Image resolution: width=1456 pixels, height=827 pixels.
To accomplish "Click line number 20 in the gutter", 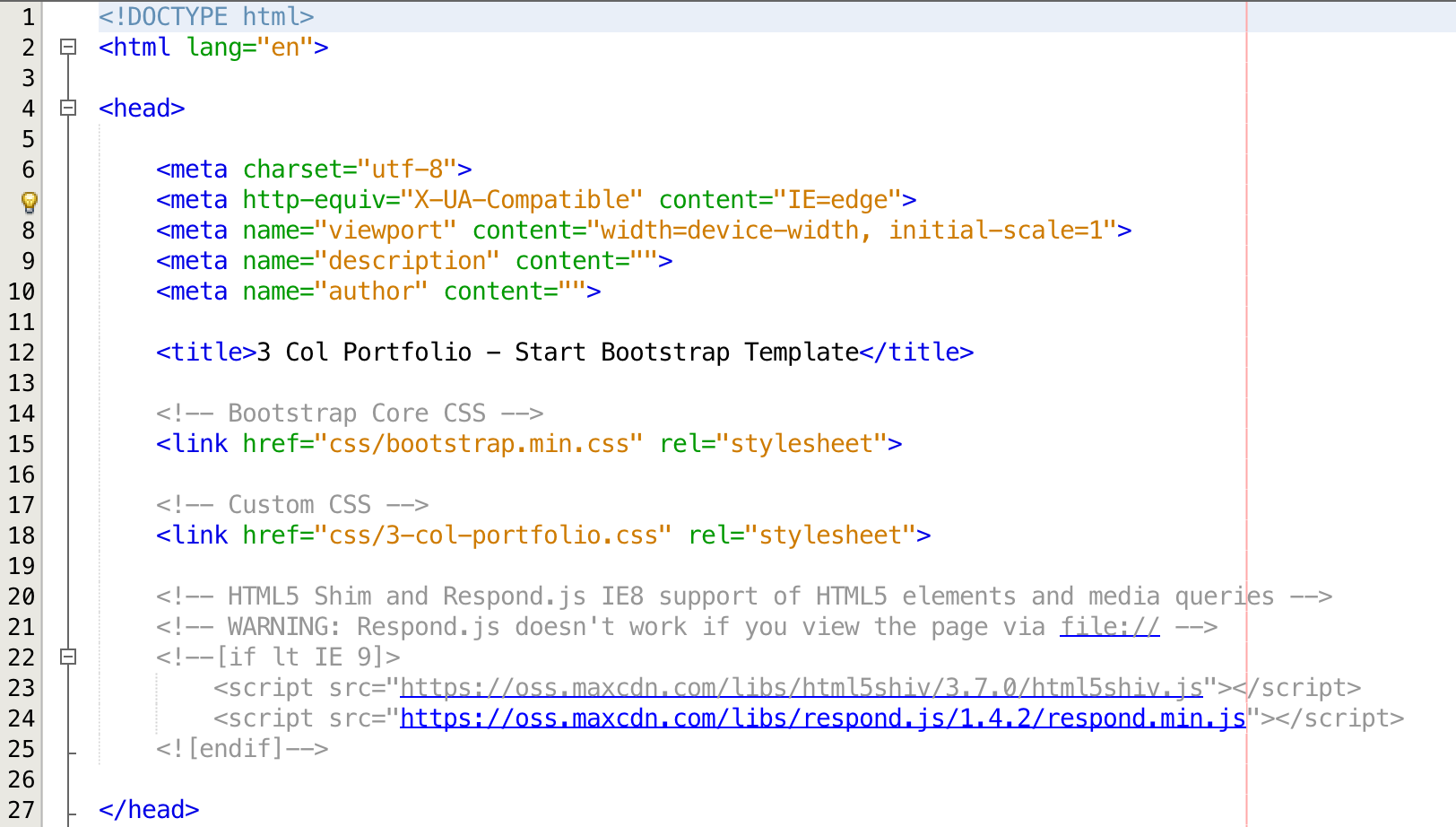I will tap(22, 596).
